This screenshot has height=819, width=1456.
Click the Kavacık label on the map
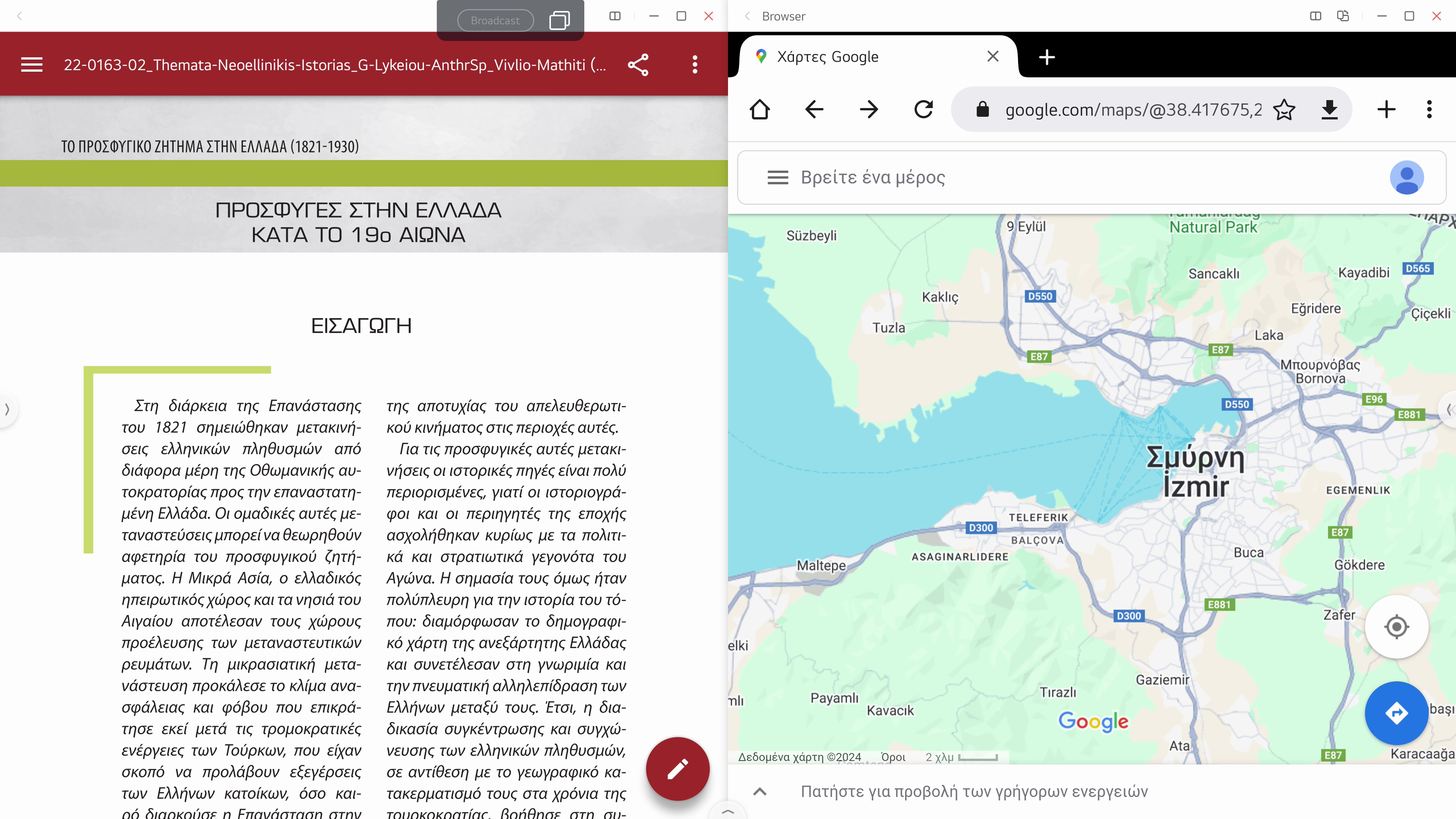pos(890,711)
